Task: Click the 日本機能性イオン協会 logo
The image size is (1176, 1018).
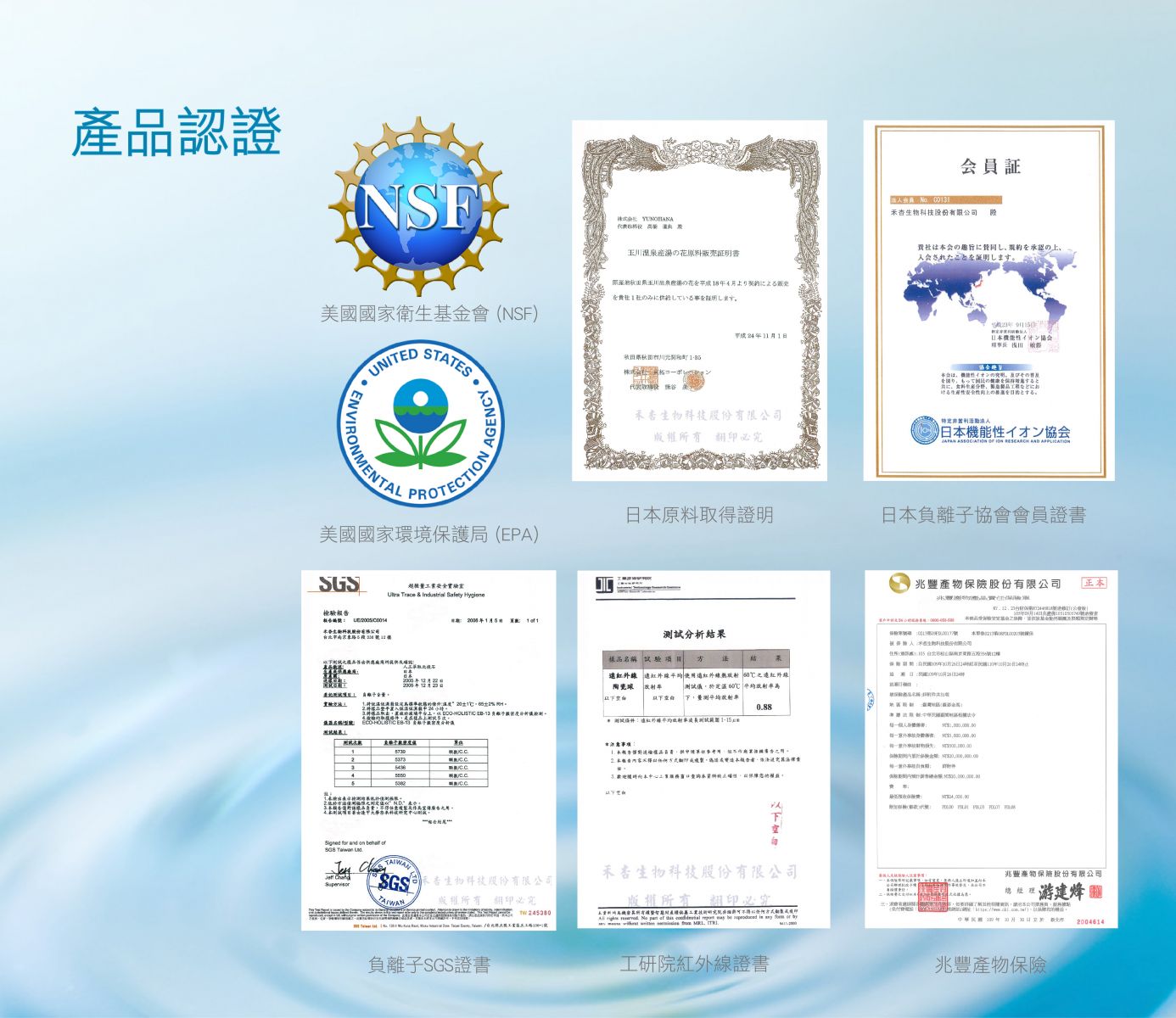Action: click(x=991, y=430)
